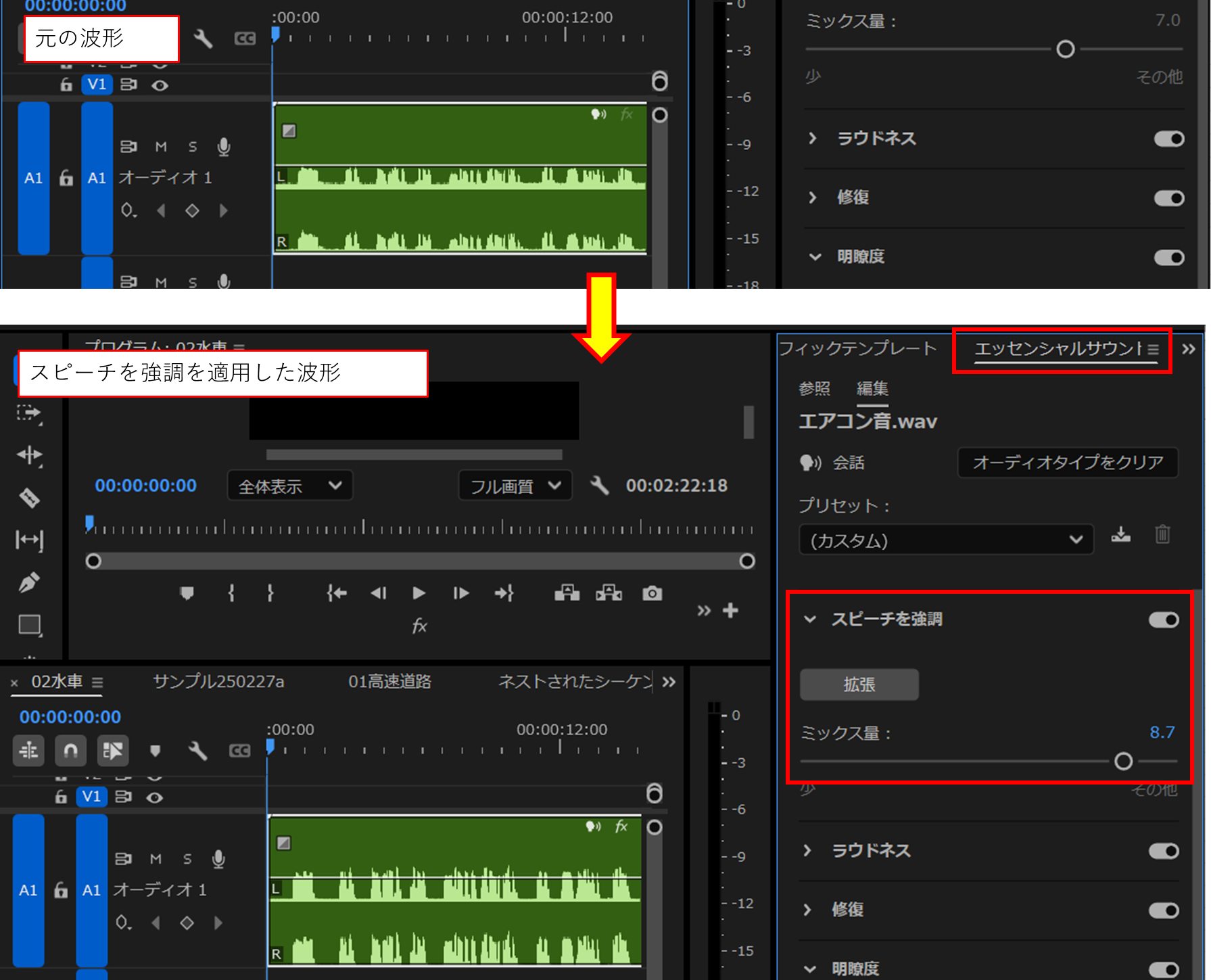Click the 拡張 button under スピーチを強調
The image size is (1211, 980).
point(859,684)
